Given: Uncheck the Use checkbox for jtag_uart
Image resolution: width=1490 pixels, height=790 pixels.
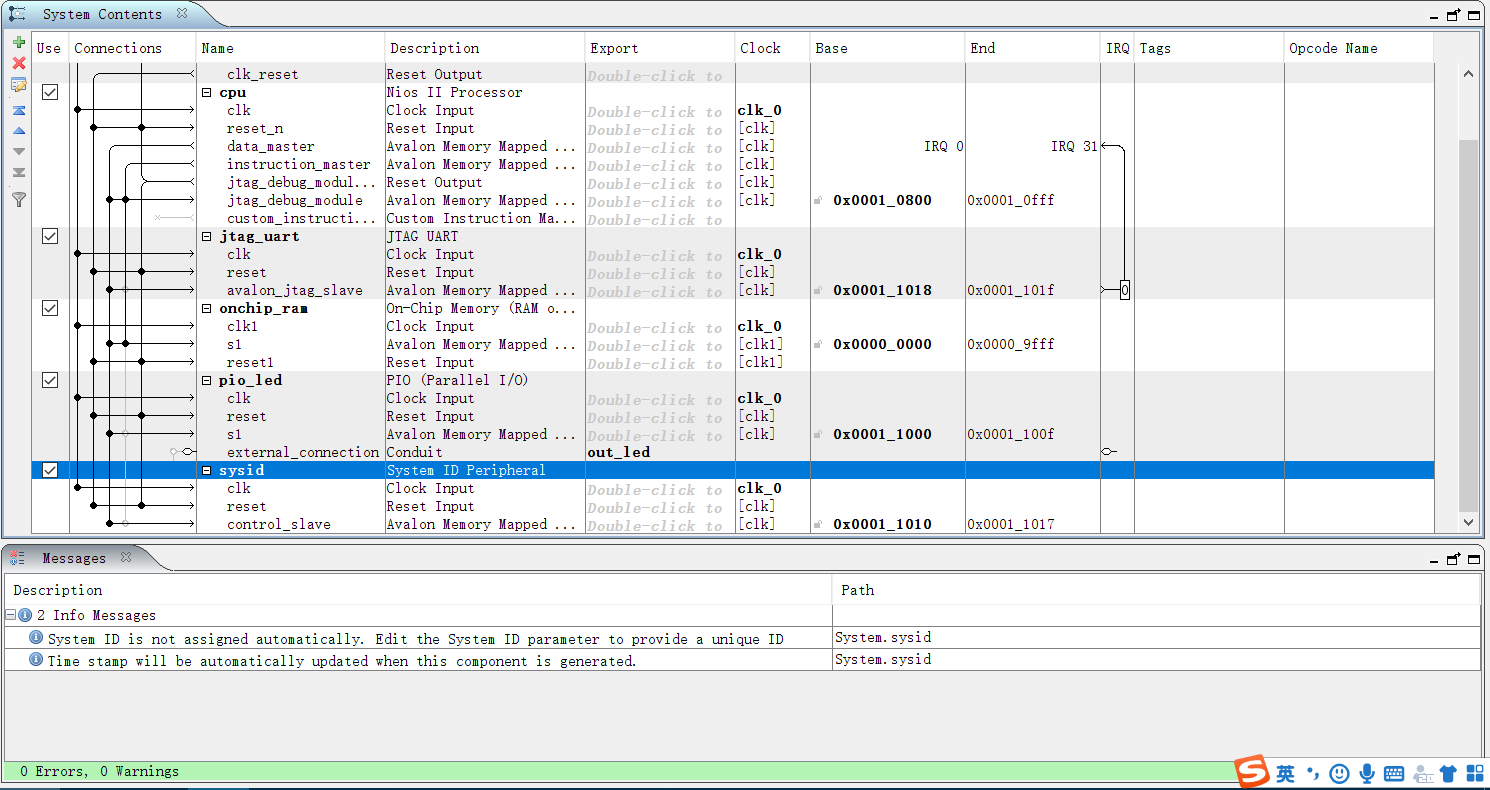Looking at the screenshot, I should 50,236.
